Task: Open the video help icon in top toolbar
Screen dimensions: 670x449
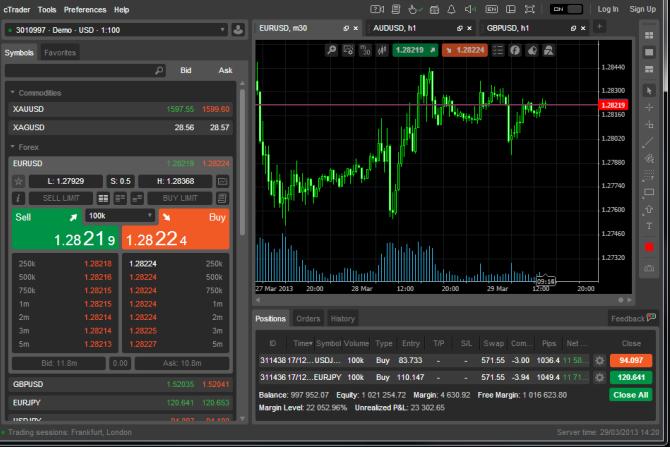Action: tap(377, 9)
